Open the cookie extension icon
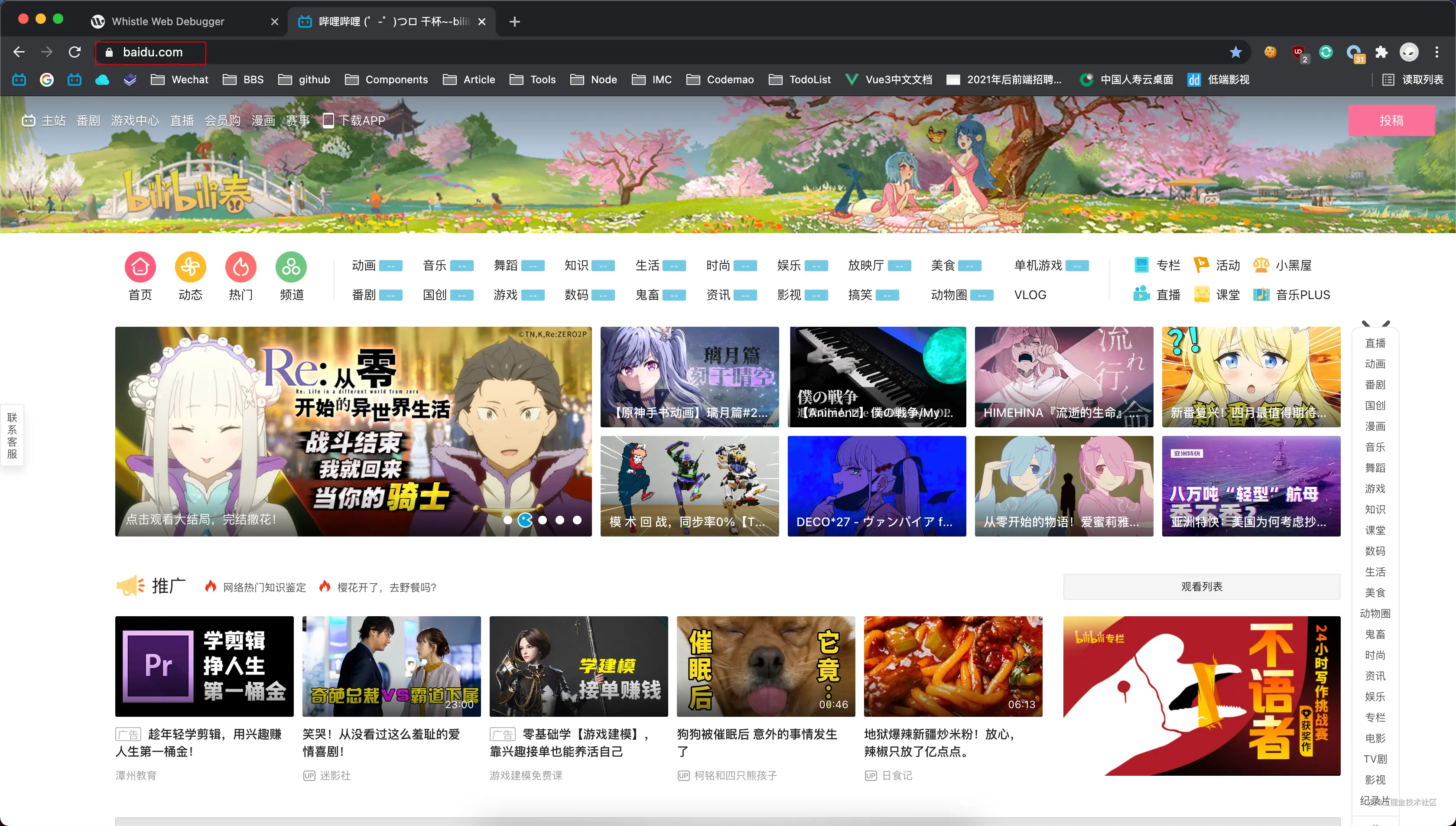Screen dimensions: 1456x826 tap(1270, 52)
